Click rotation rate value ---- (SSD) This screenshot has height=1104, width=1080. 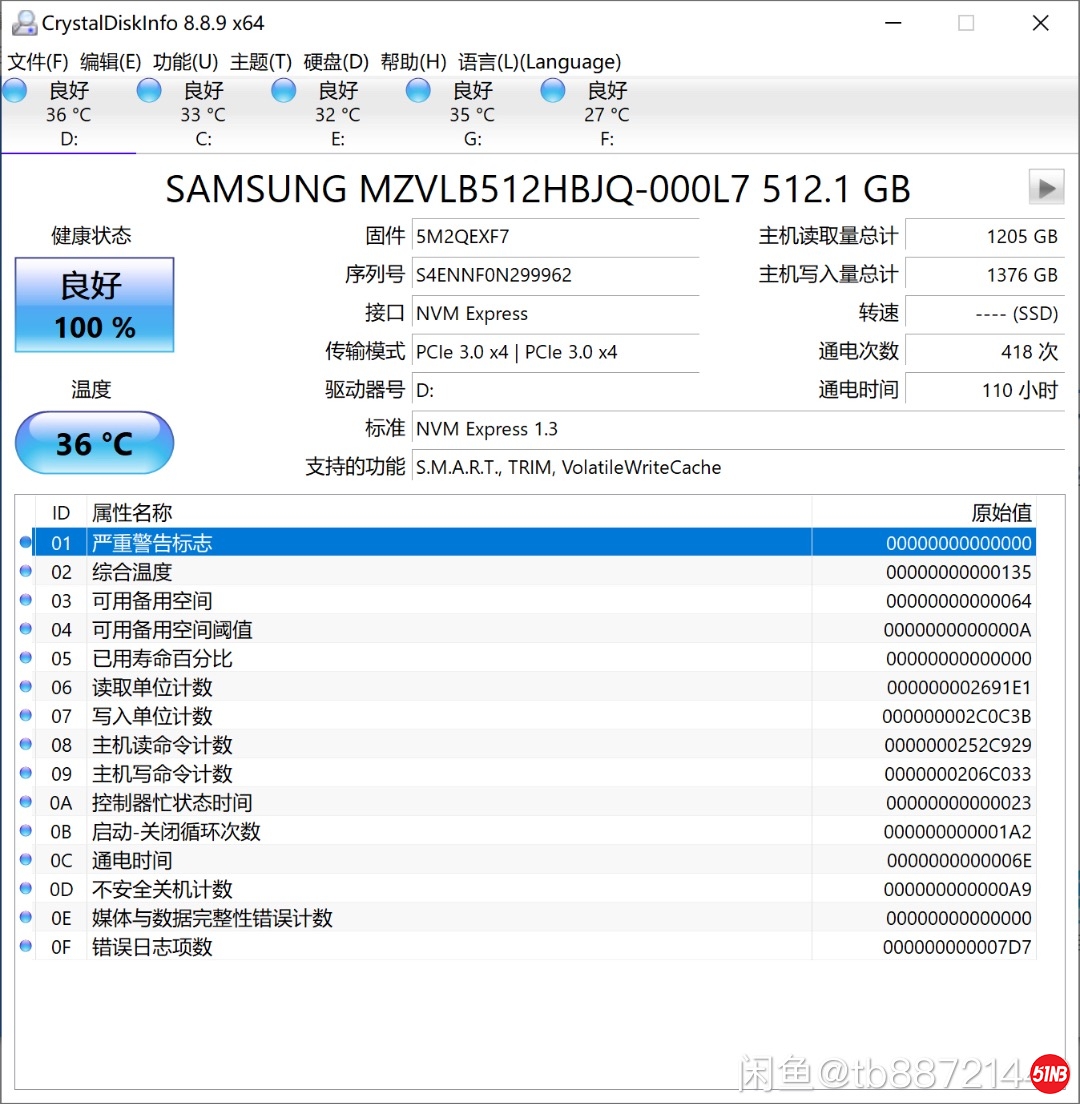[984, 313]
